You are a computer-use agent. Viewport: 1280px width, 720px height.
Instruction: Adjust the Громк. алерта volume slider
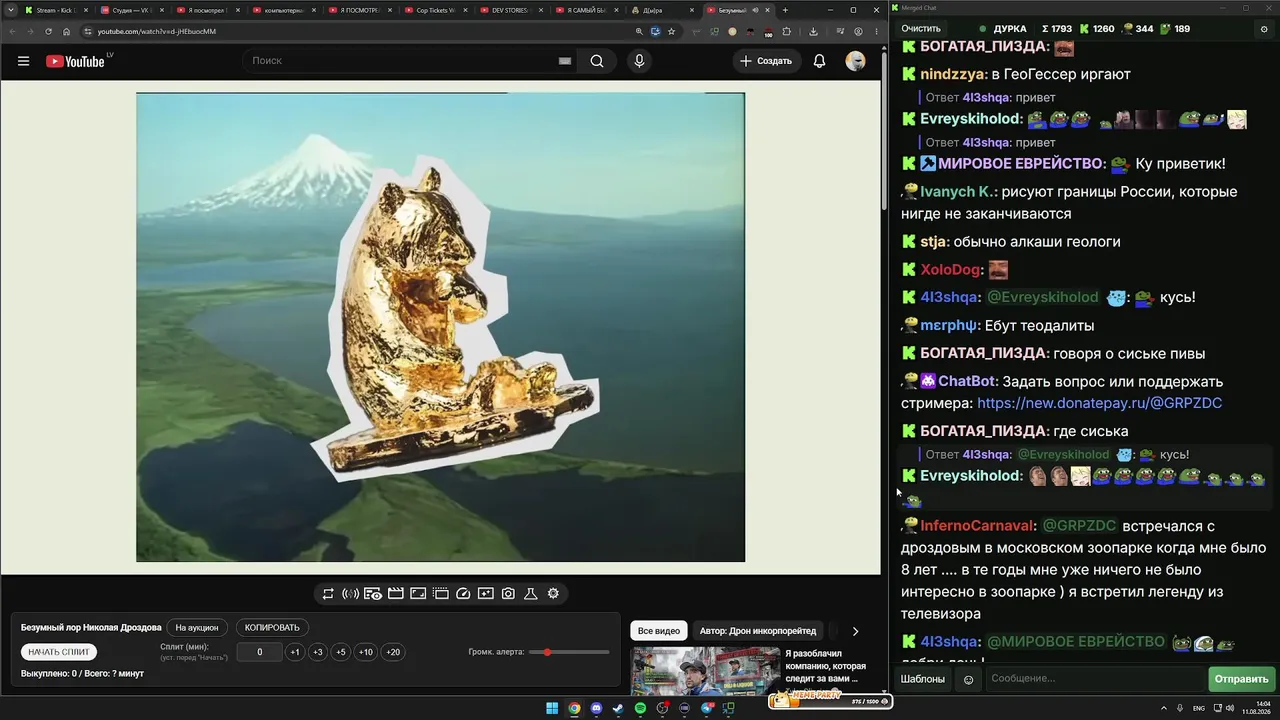point(569,652)
